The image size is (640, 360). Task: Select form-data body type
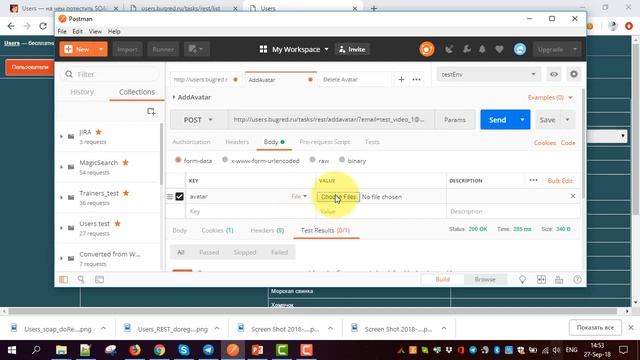point(178,160)
